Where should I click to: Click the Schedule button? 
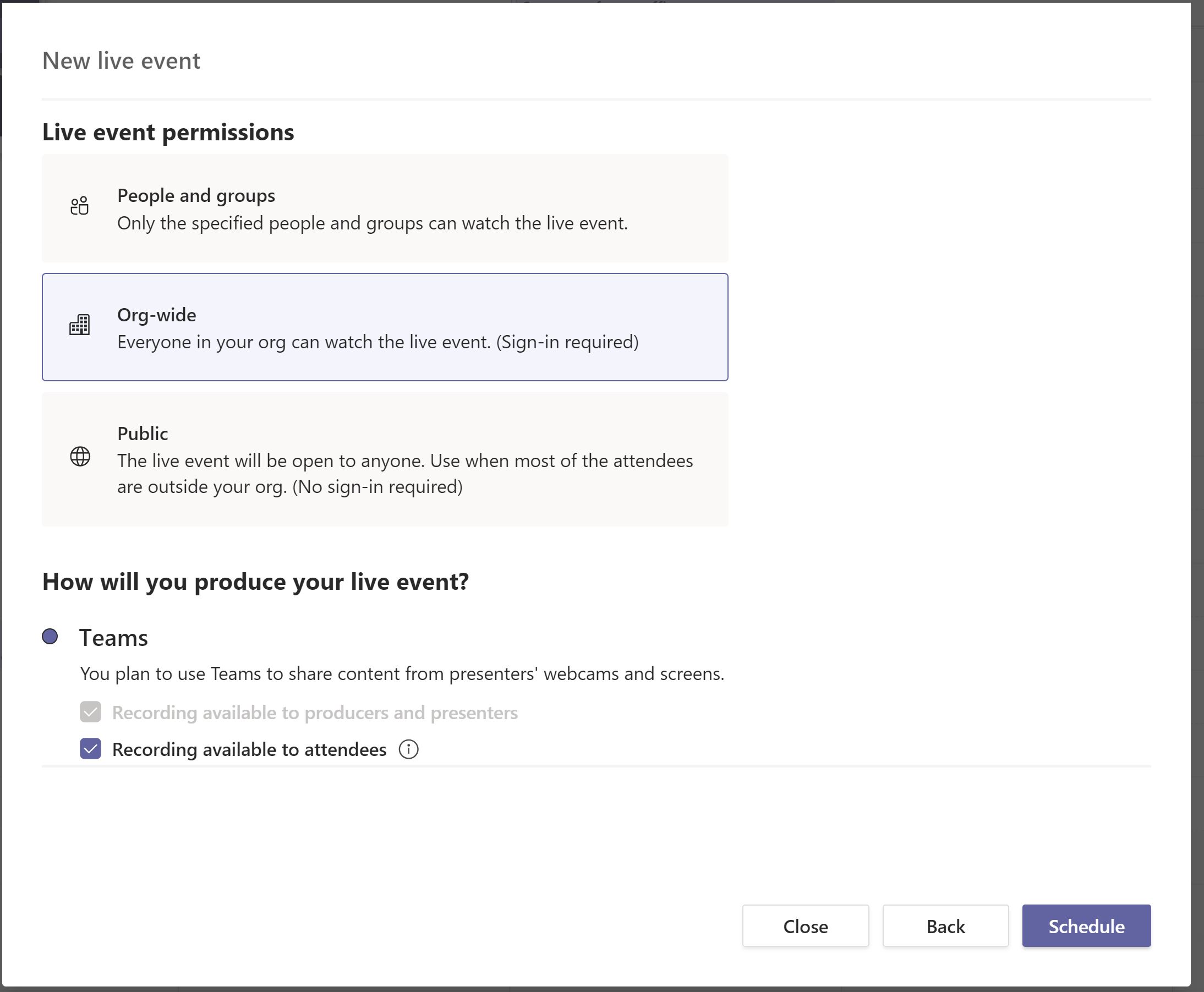pos(1086,926)
